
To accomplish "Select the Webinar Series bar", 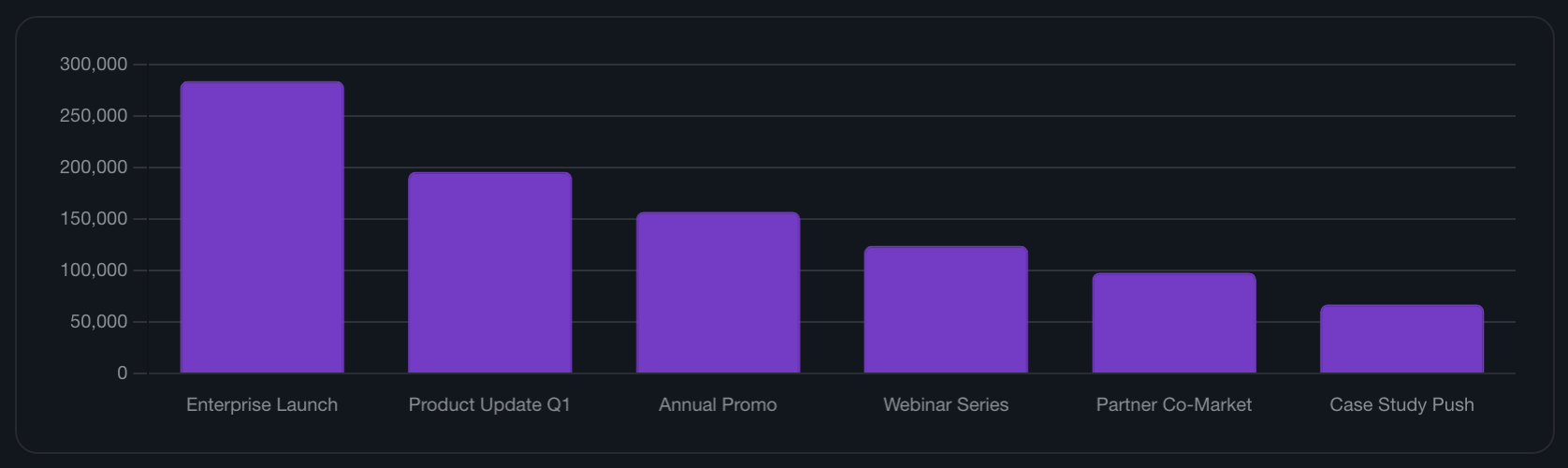I will coord(946,310).
